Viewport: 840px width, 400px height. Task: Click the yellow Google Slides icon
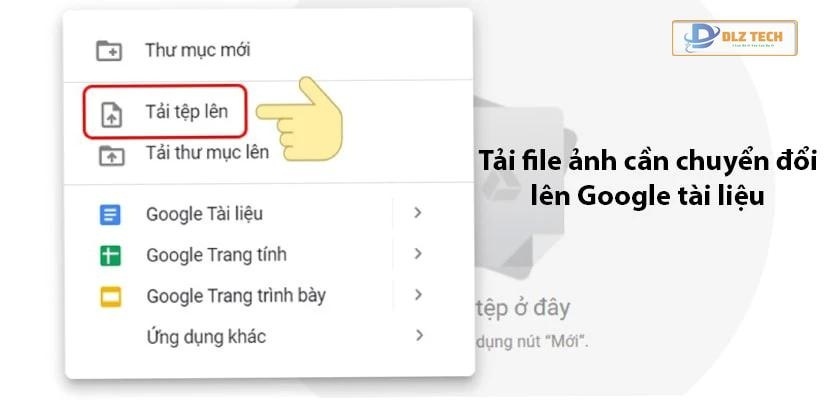(111, 297)
